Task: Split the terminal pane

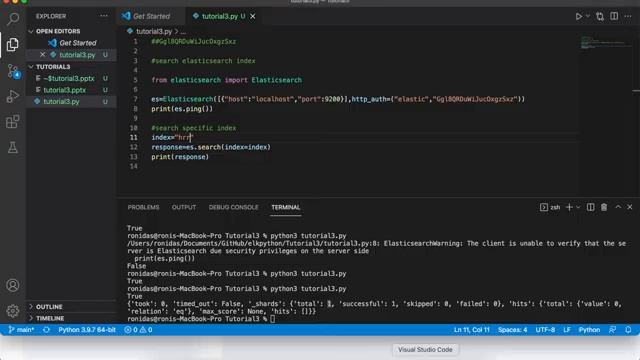Action: (x=590, y=207)
